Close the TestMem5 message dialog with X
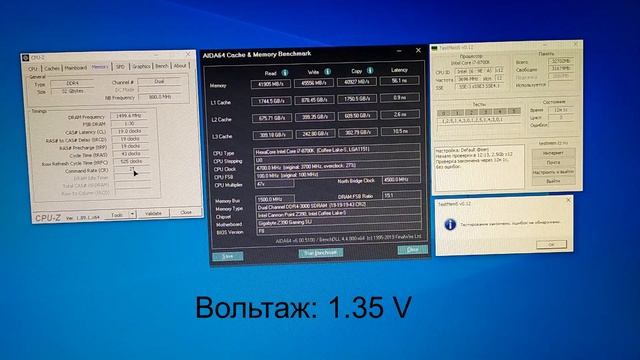This screenshot has height=360, width=640. pos(568,200)
